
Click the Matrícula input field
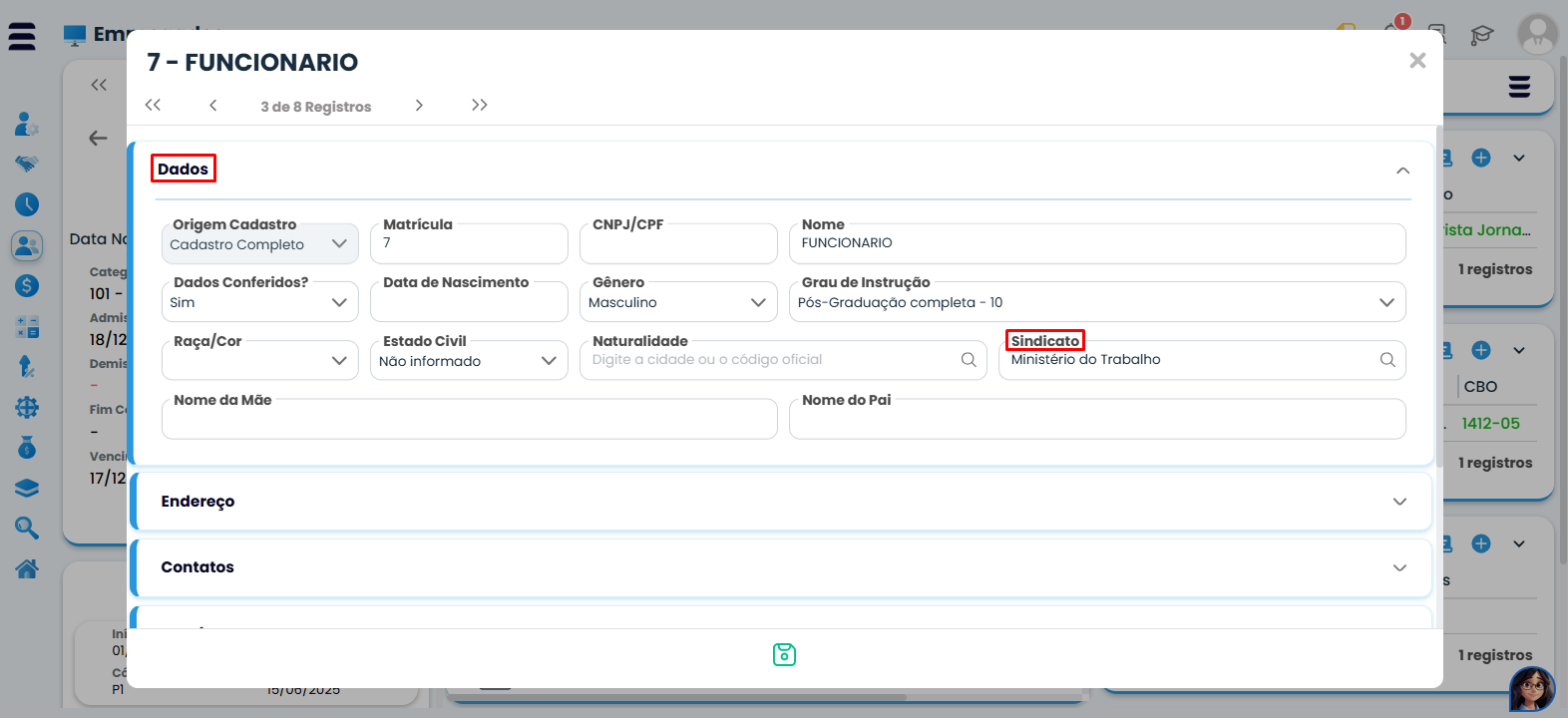point(469,244)
